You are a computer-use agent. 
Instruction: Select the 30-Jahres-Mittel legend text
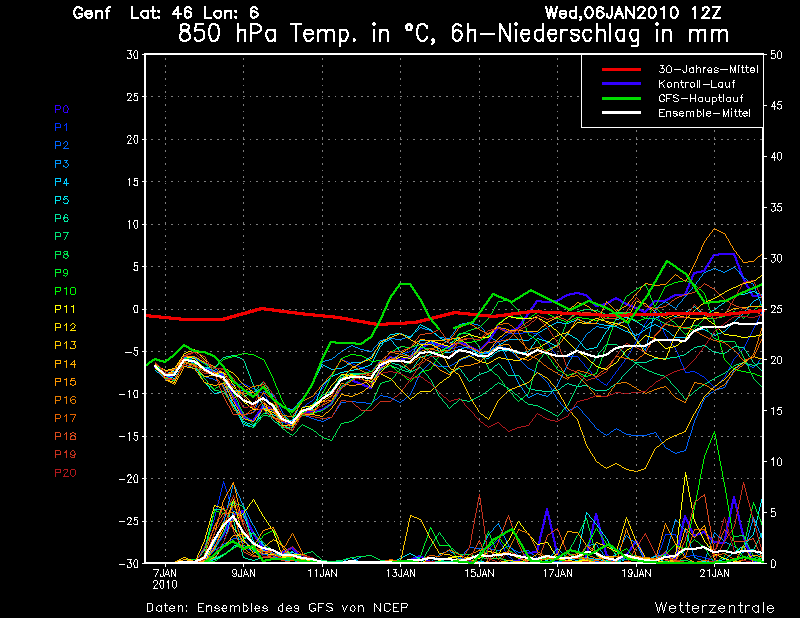(708, 69)
